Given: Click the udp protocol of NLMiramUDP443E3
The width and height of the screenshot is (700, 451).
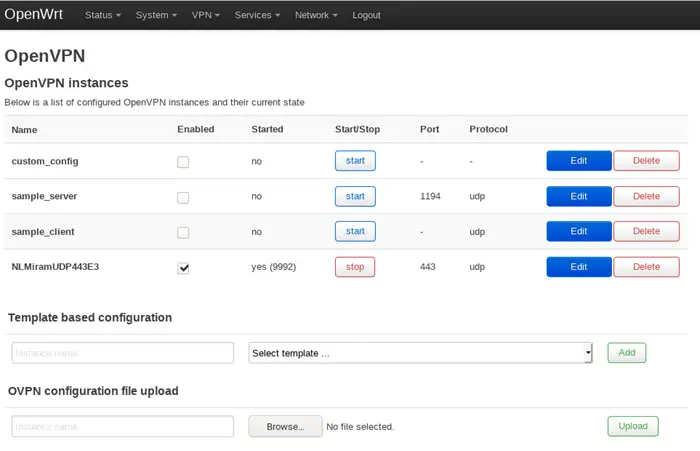Looking at the screenshot, I should pos(477,267).
